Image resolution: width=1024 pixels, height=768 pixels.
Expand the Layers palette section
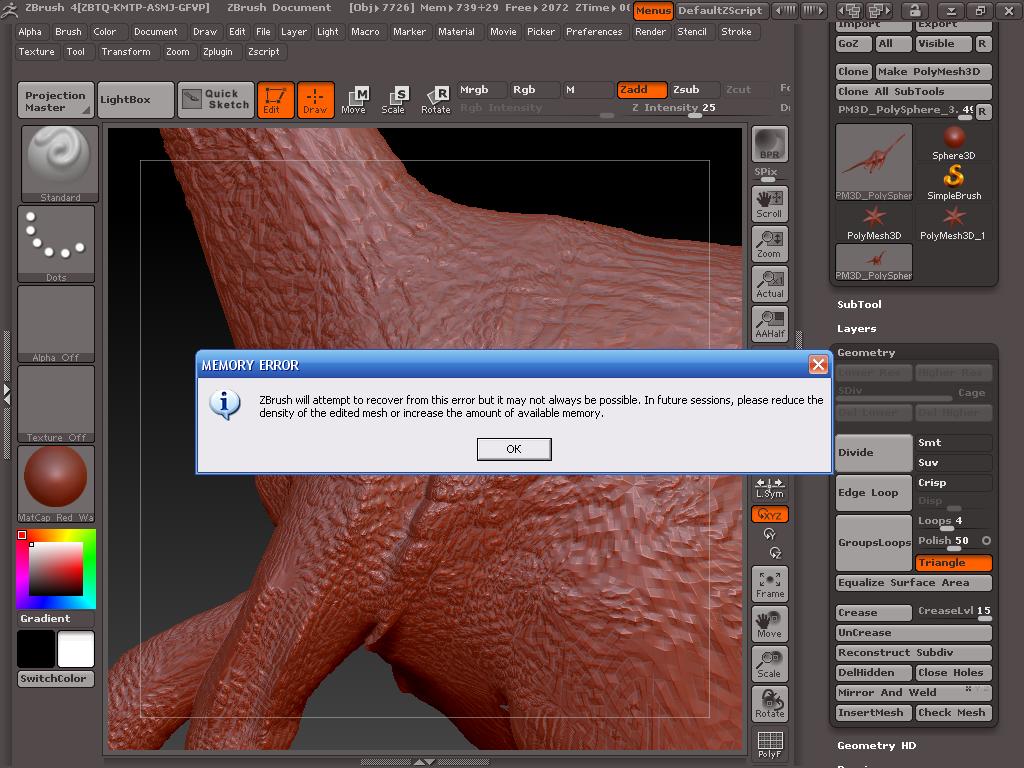857,328
